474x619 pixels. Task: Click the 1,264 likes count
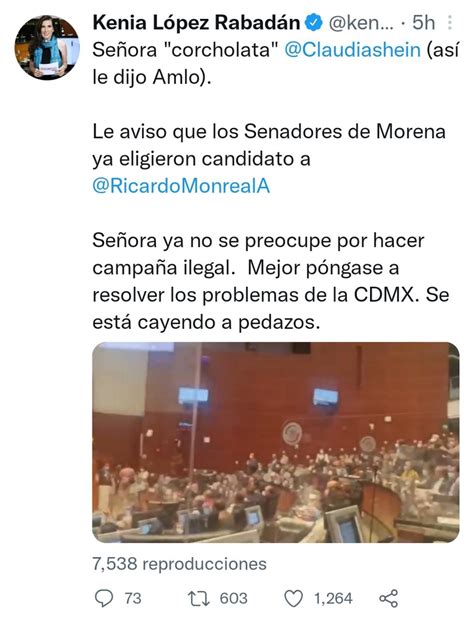pos(333,598)
